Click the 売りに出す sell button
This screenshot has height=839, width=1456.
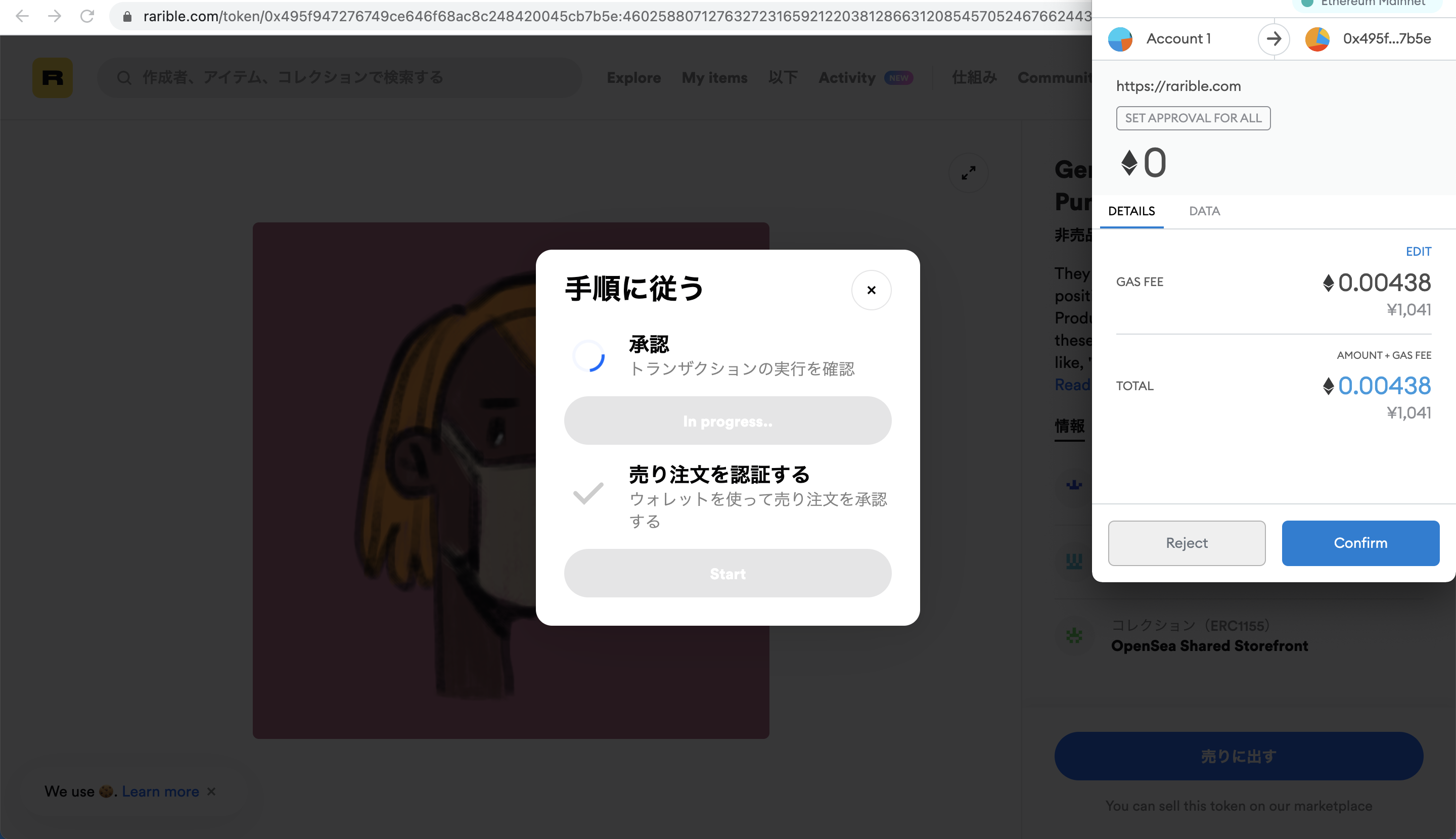(x=1239, y=756)
